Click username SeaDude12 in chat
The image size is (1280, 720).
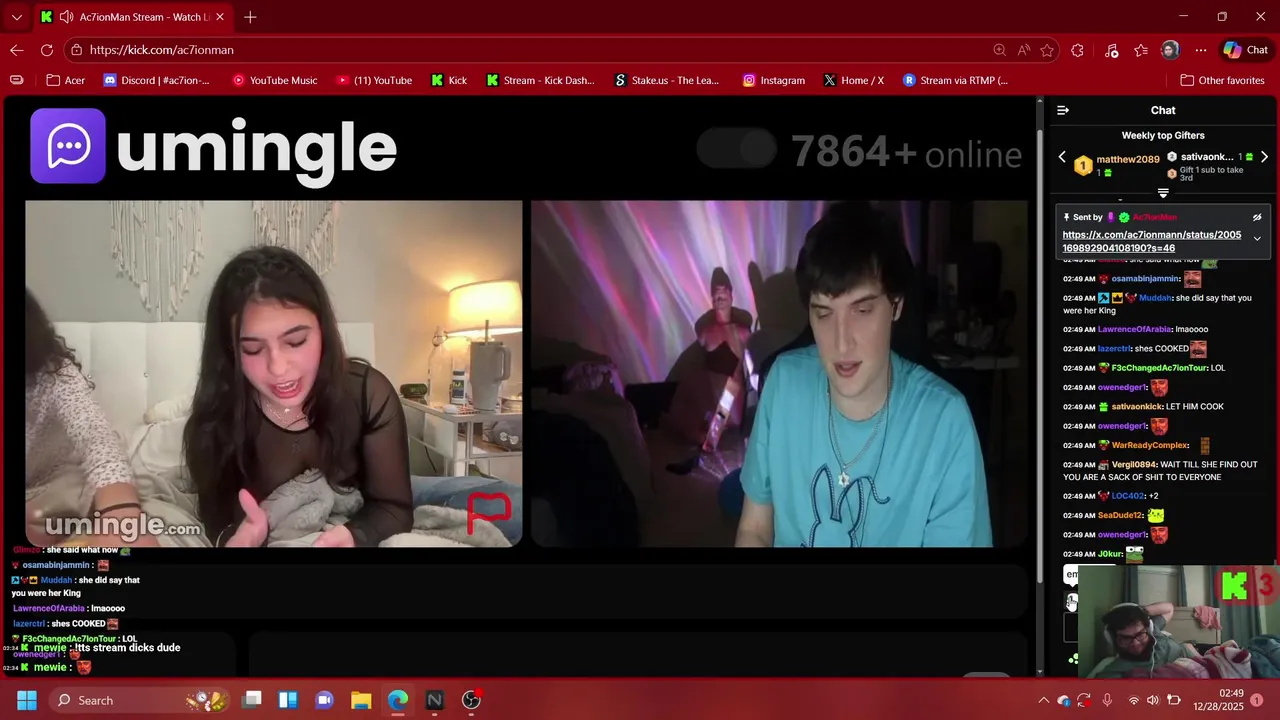pyautogui.click(x=1120, y=515)
